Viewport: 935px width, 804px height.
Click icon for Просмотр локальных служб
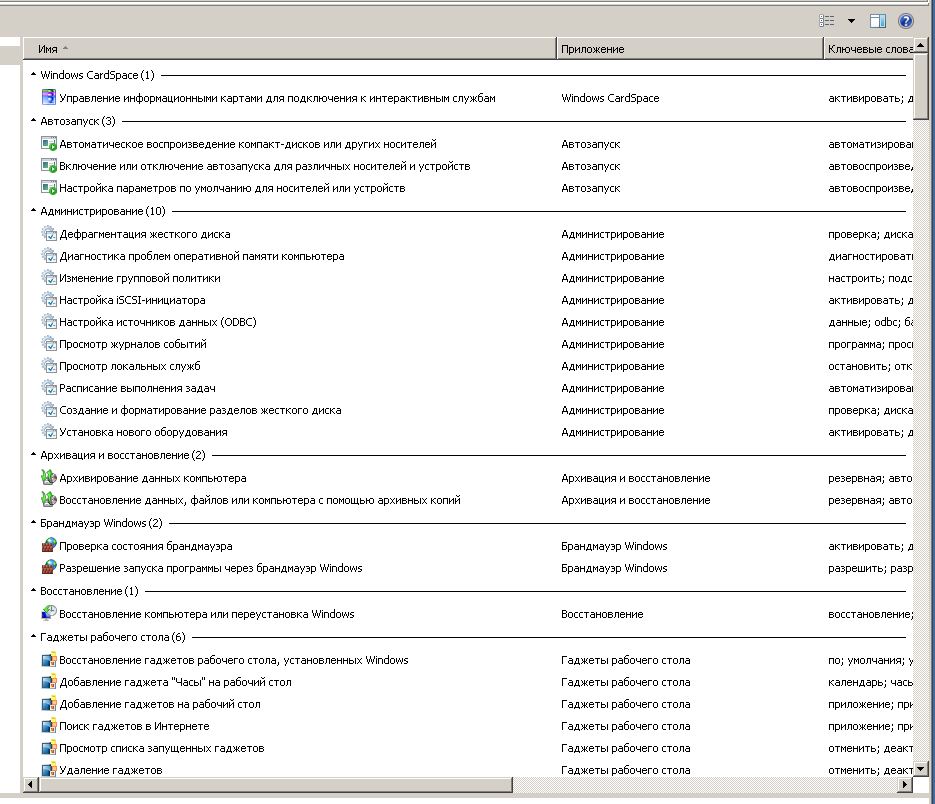point(49,366)
